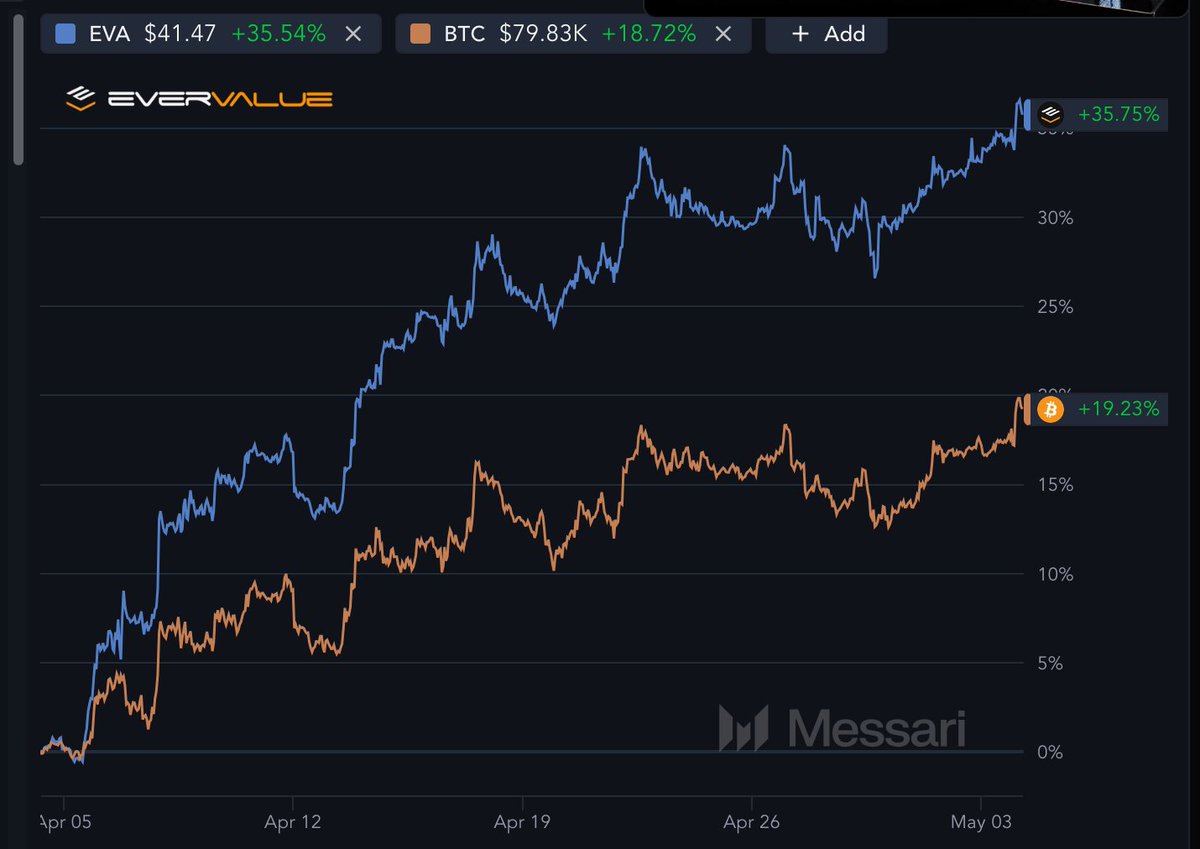This screenshot has width=1200, height=849.
Task: Click the Apr 12 date label
Action: [293, 821]
